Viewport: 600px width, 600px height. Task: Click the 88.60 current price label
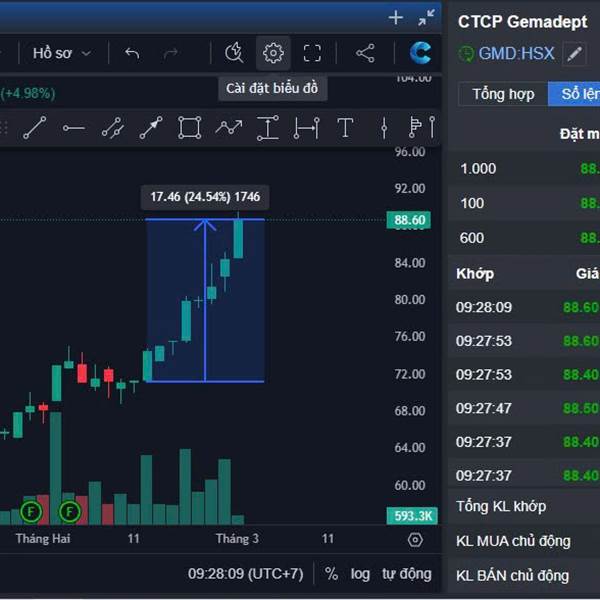coord(409,220)
